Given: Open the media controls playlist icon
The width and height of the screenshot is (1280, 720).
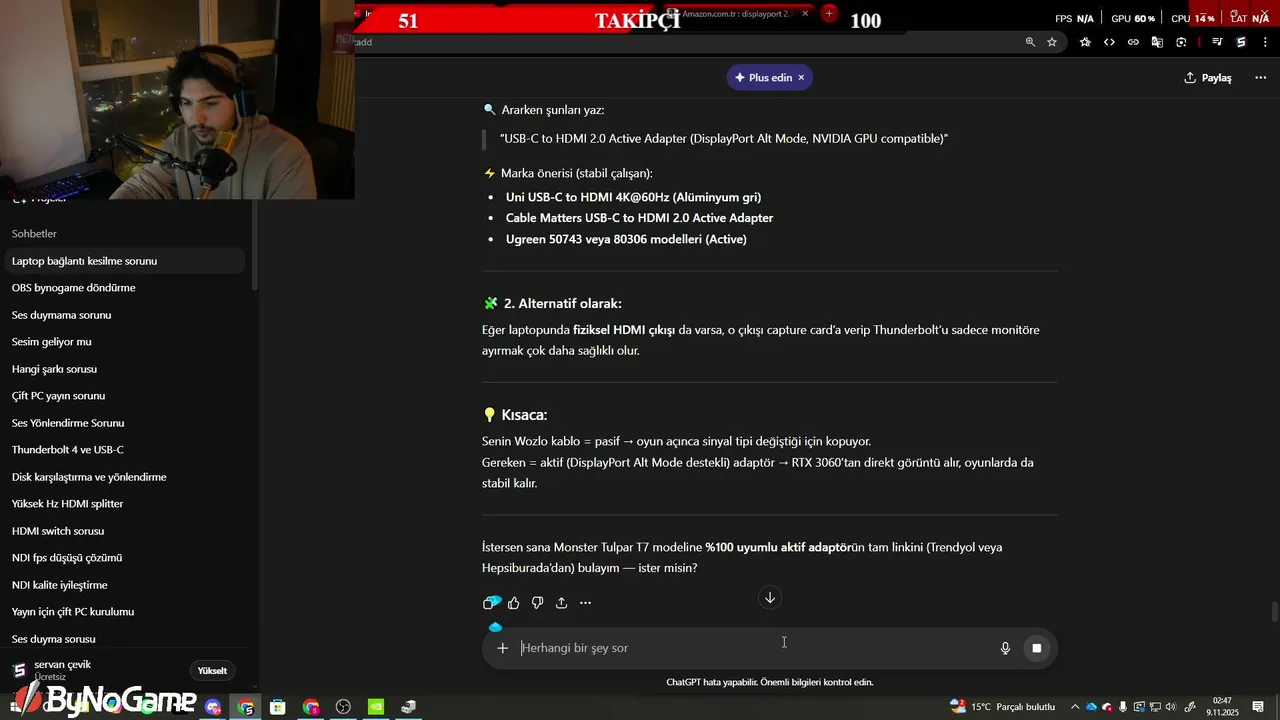Looking at the screenshot, I should click(x=1217, y=42).
